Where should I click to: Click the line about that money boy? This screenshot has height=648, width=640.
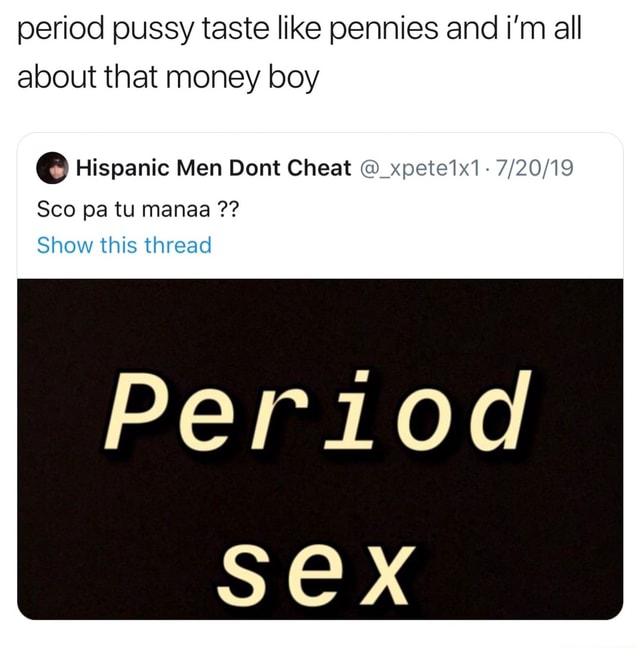click(168, 79)
